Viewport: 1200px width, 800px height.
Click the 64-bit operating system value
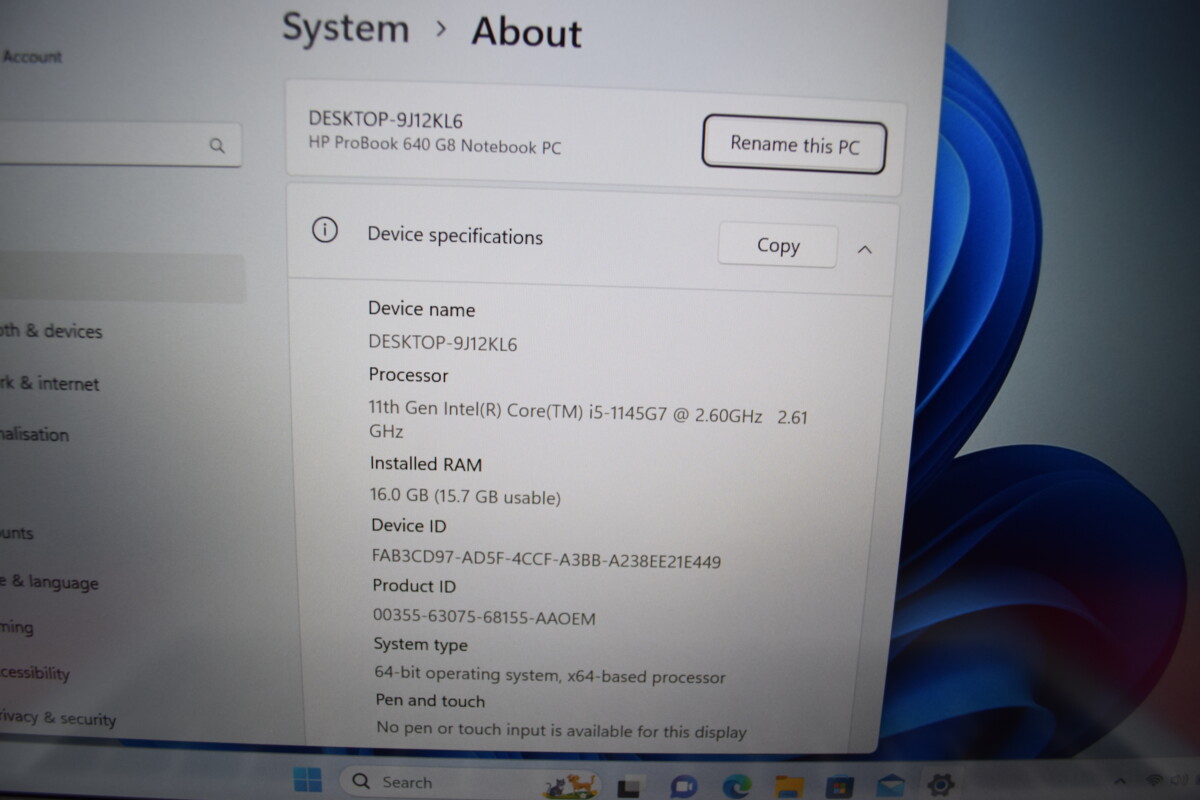[550, 676]
